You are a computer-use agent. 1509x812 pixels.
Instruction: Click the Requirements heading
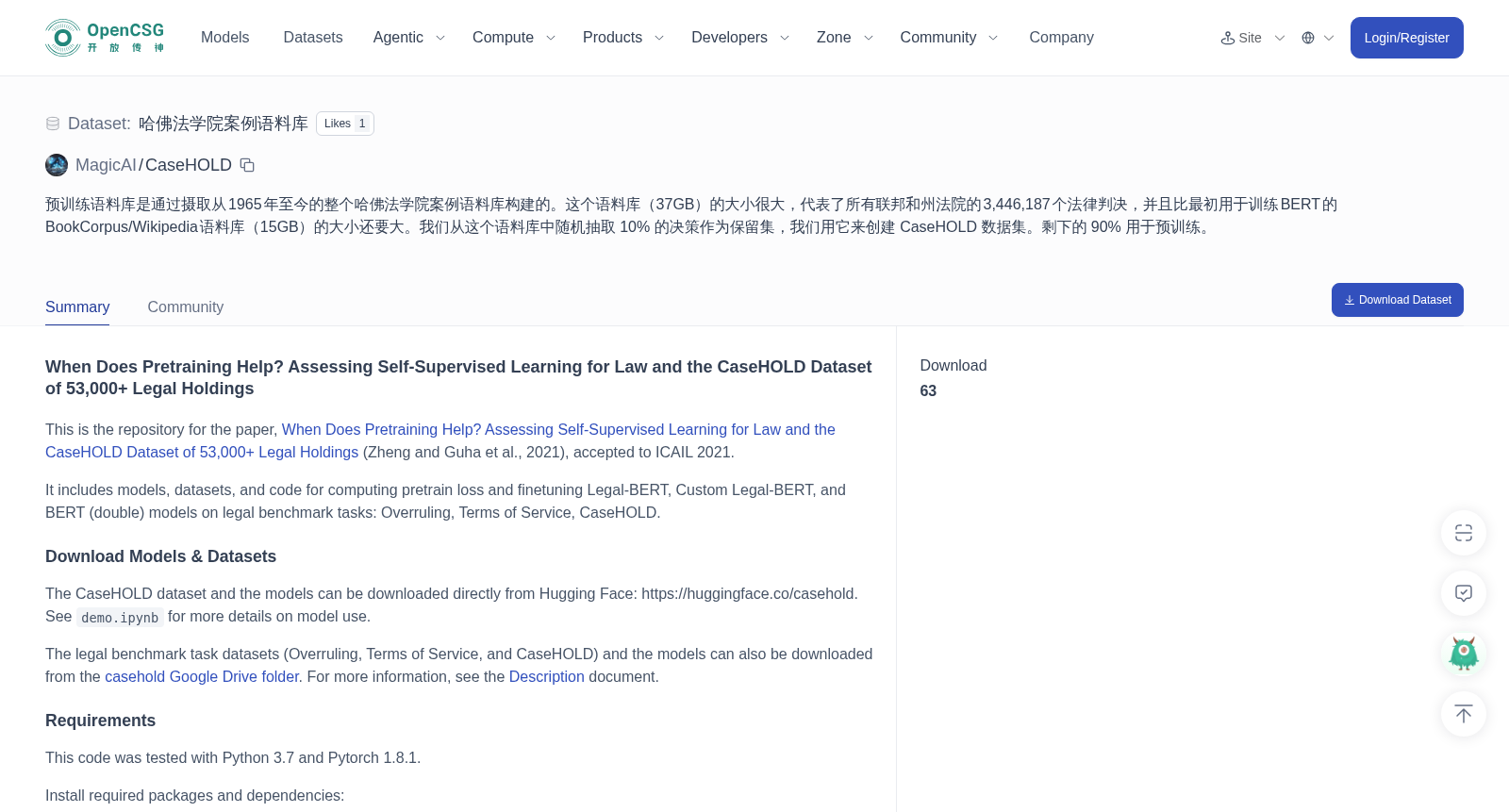pos(100,721)
